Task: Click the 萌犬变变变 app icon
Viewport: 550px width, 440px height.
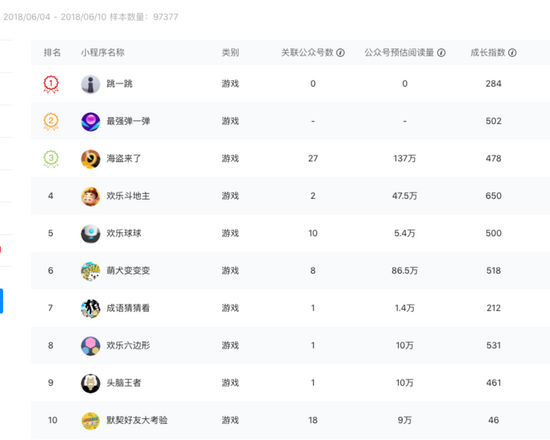Action: (x=90, y=271)
